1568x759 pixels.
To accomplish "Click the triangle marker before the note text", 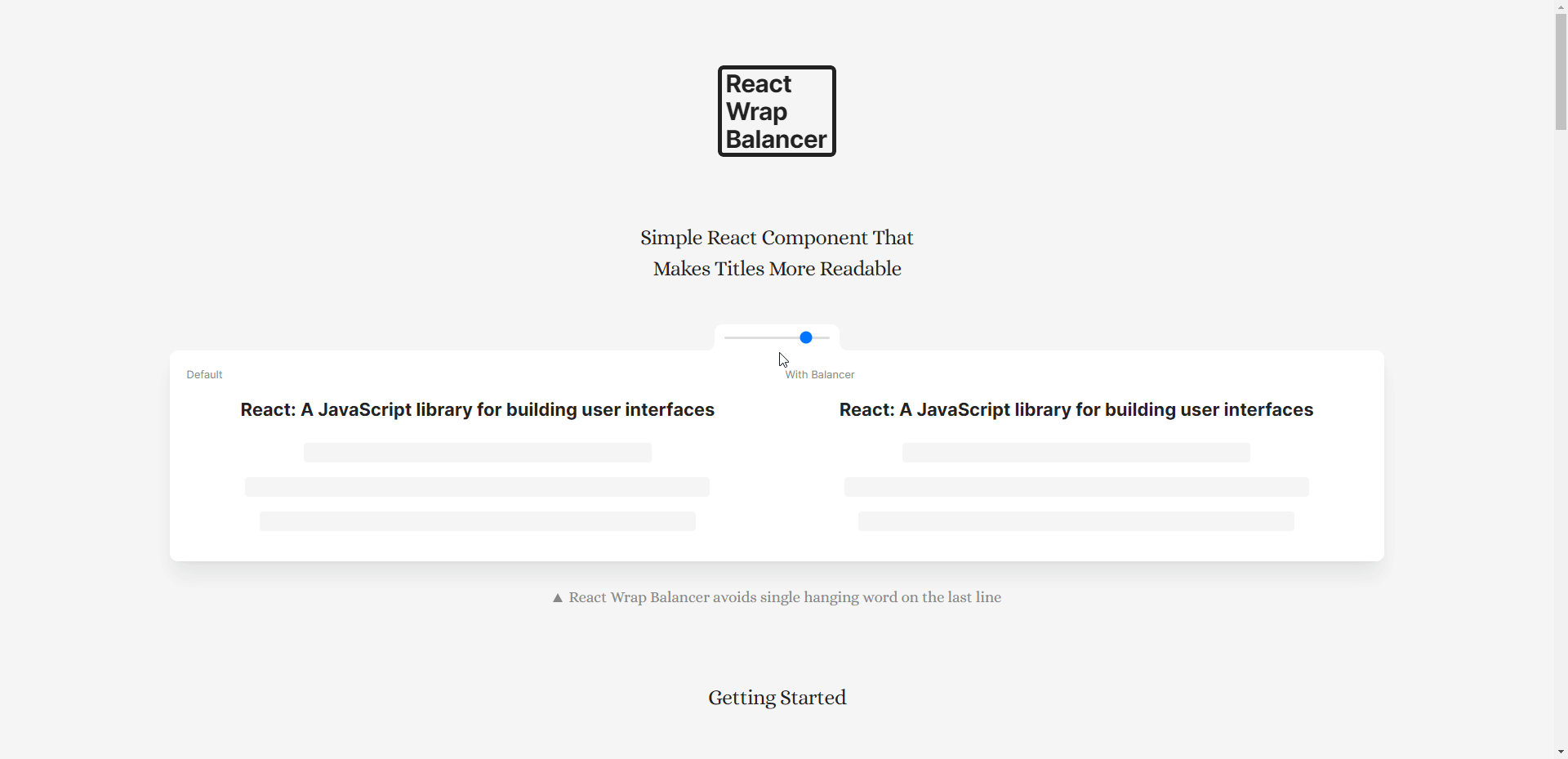I will [557, 597].
